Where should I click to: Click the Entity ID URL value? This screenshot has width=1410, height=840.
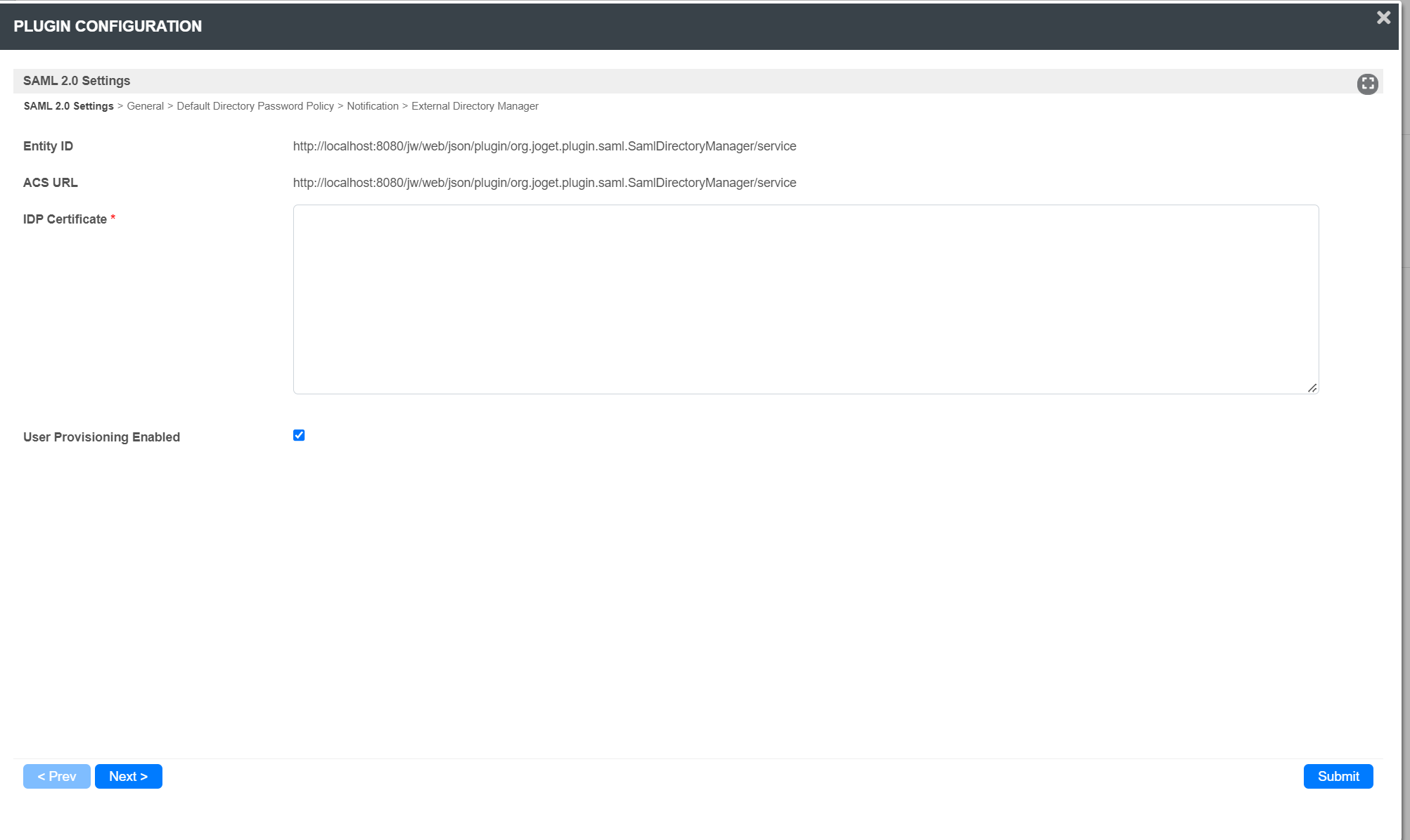click(x=544, y=146)
